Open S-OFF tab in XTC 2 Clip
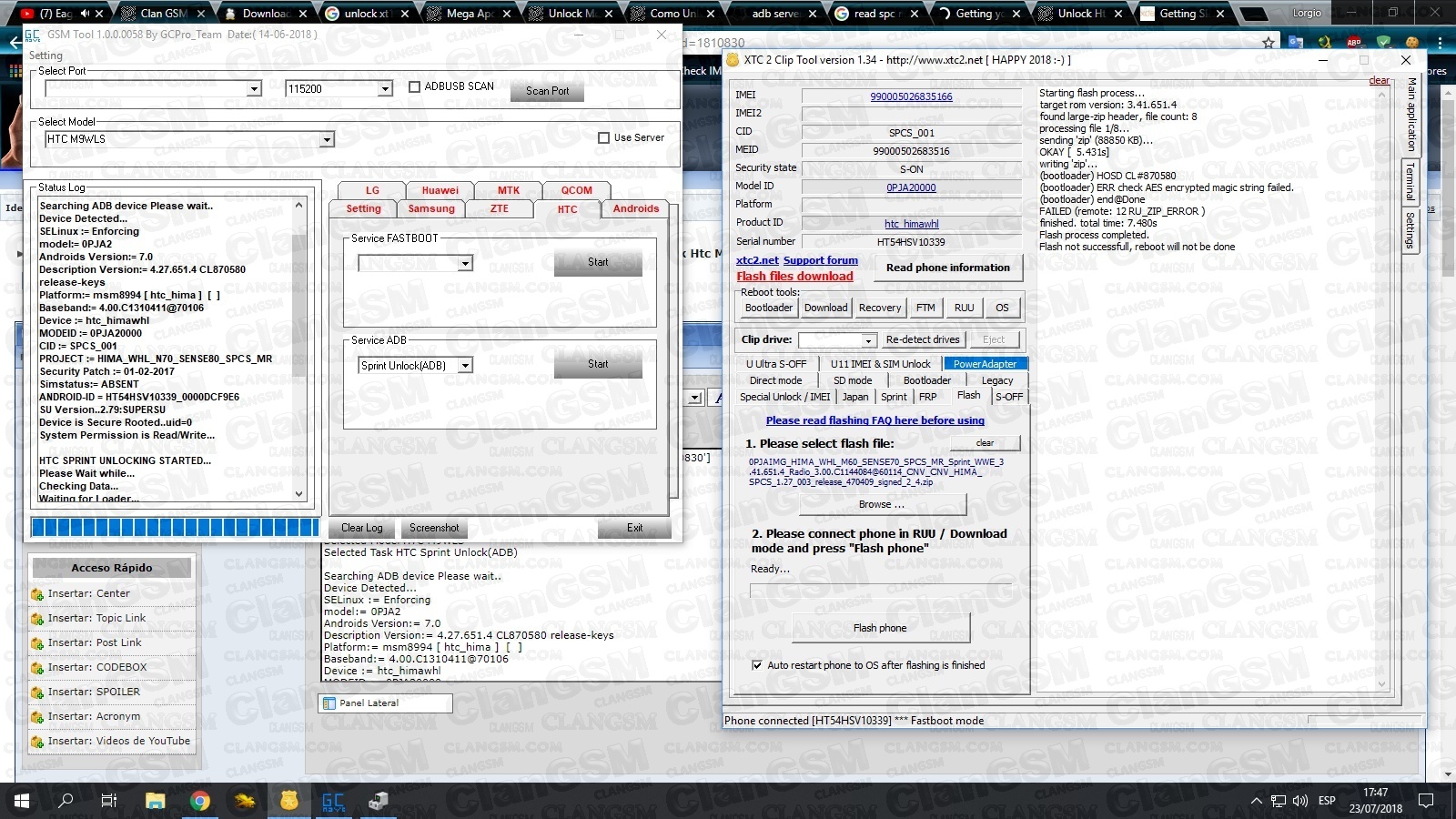 [1008, 397]
